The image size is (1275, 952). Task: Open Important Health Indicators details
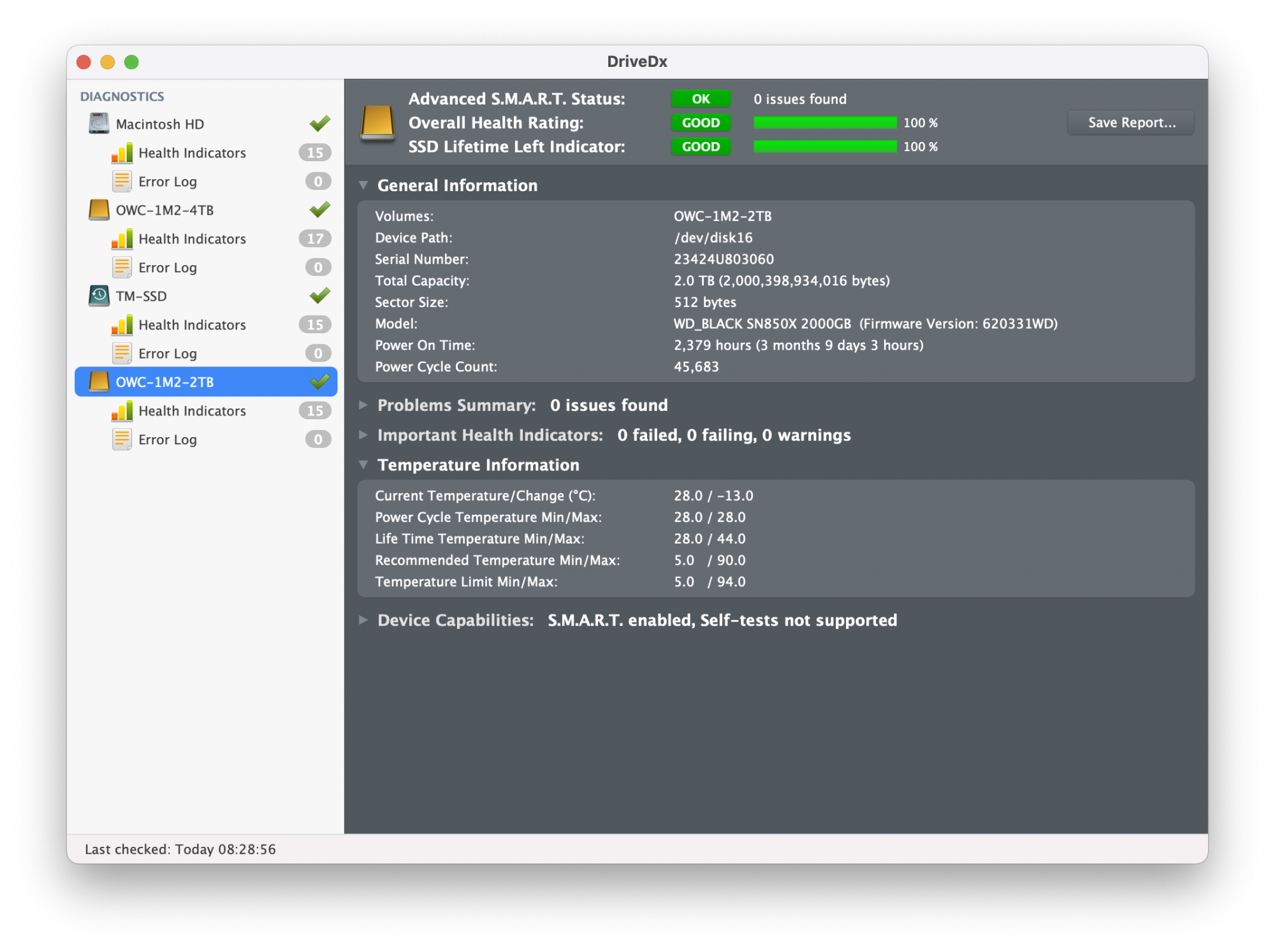point(364,435)
